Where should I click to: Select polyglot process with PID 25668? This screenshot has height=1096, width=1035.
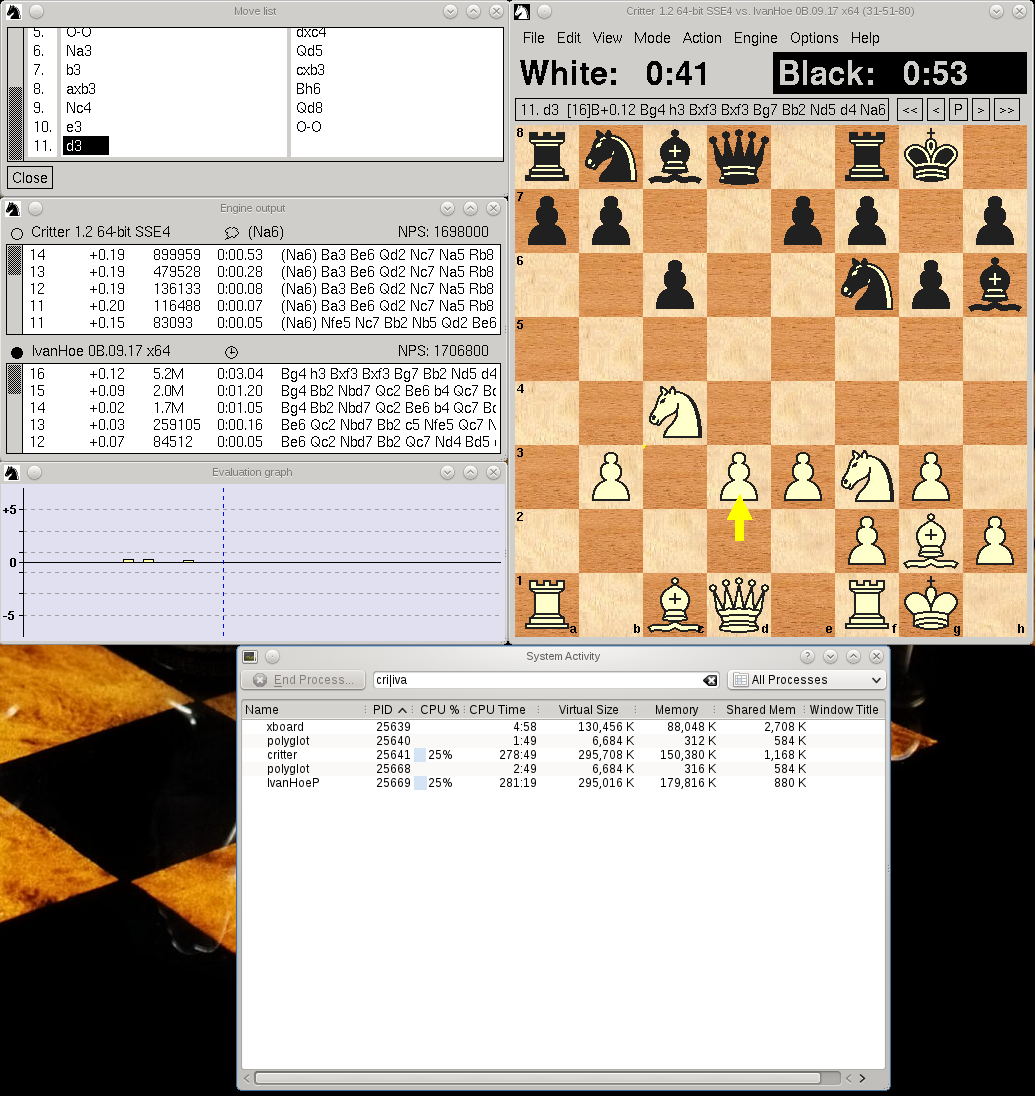click(563, 769)
